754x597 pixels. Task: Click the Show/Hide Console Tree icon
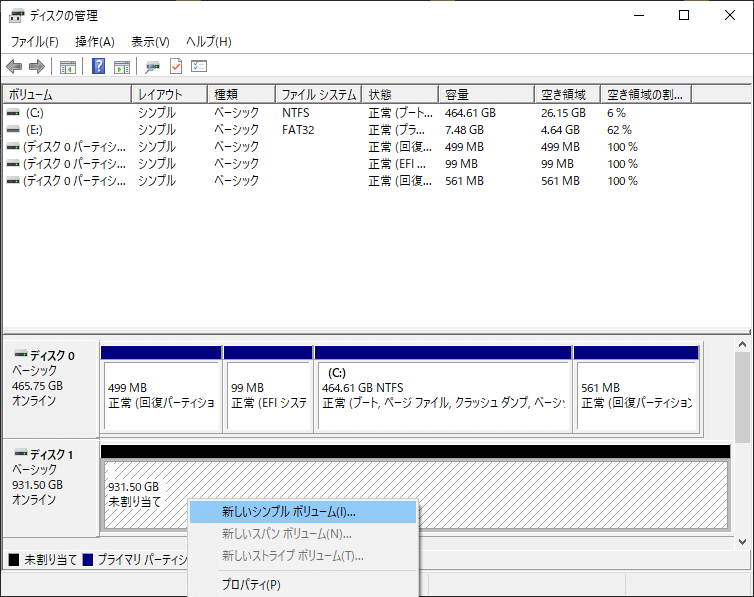68,67
